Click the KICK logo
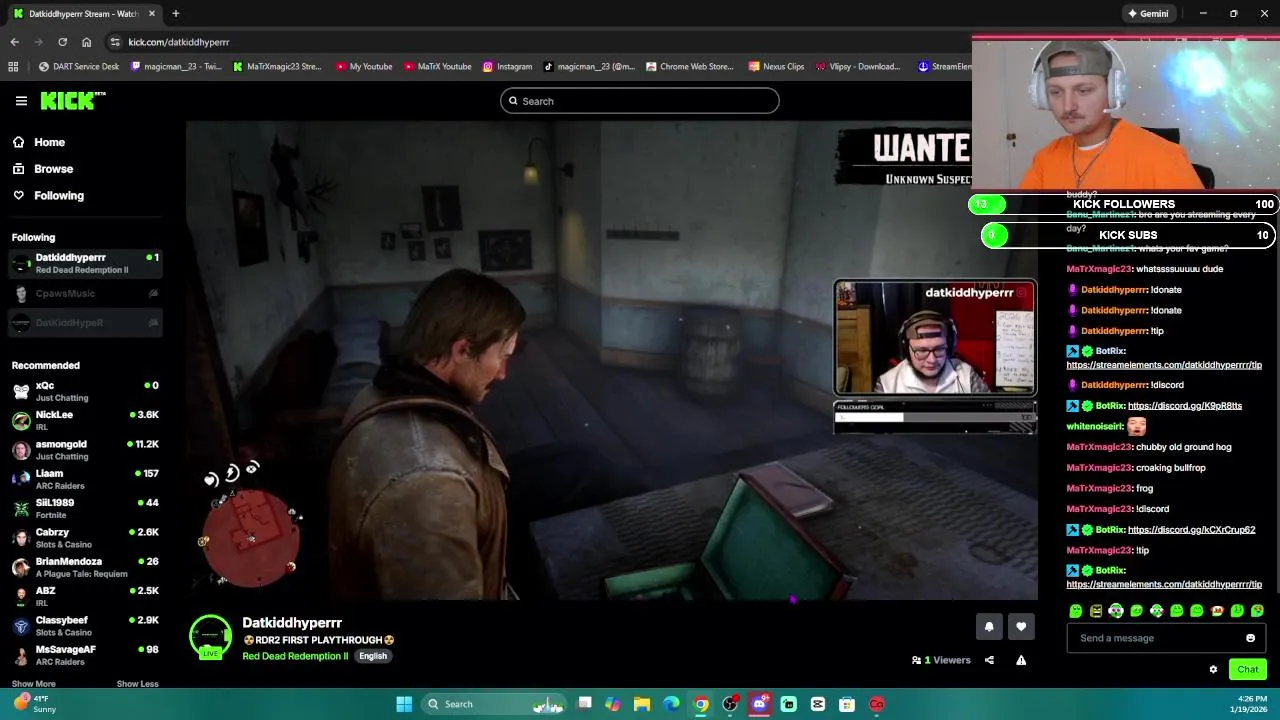Viewport: 1280px width, 720px height. pyautogui.click(x=72, y=100)
